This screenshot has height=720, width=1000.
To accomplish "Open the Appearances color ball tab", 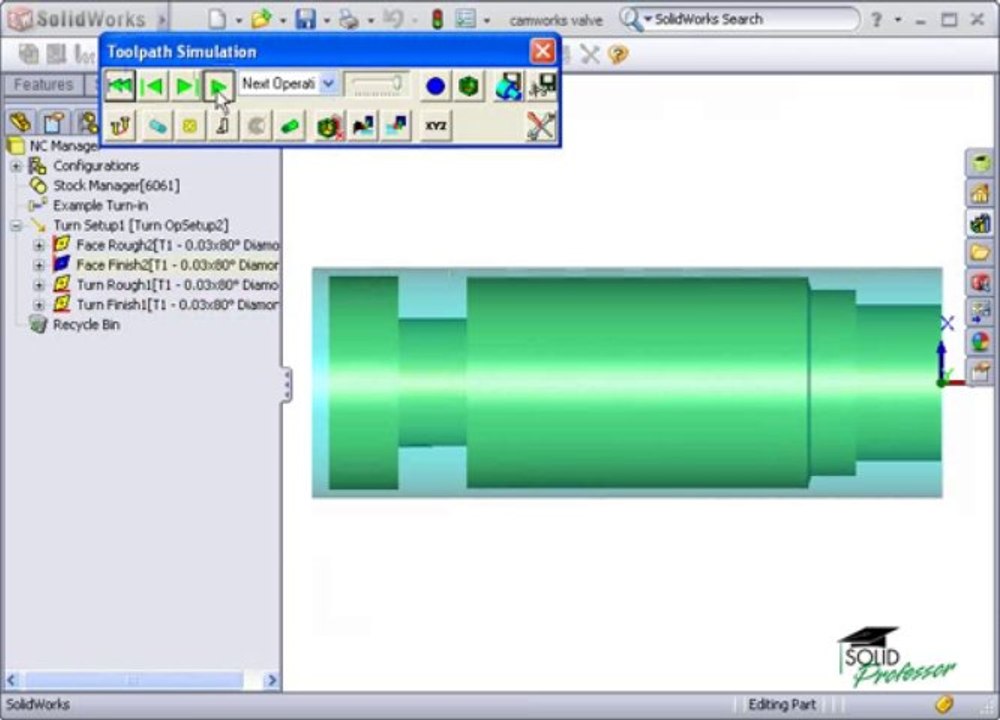I will pos(980,341).
